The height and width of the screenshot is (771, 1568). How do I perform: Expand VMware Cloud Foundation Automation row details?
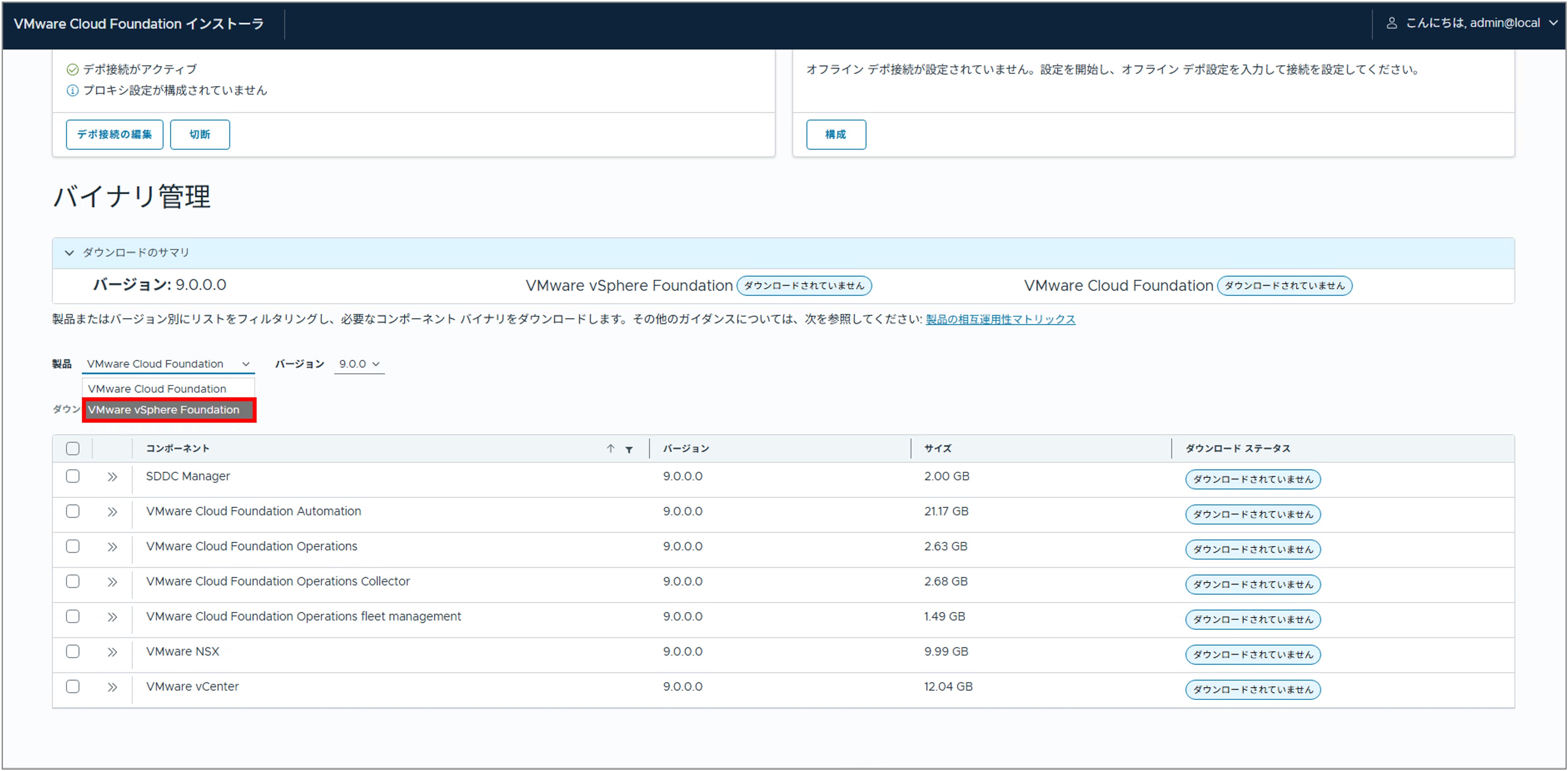[x=112, y=512]
